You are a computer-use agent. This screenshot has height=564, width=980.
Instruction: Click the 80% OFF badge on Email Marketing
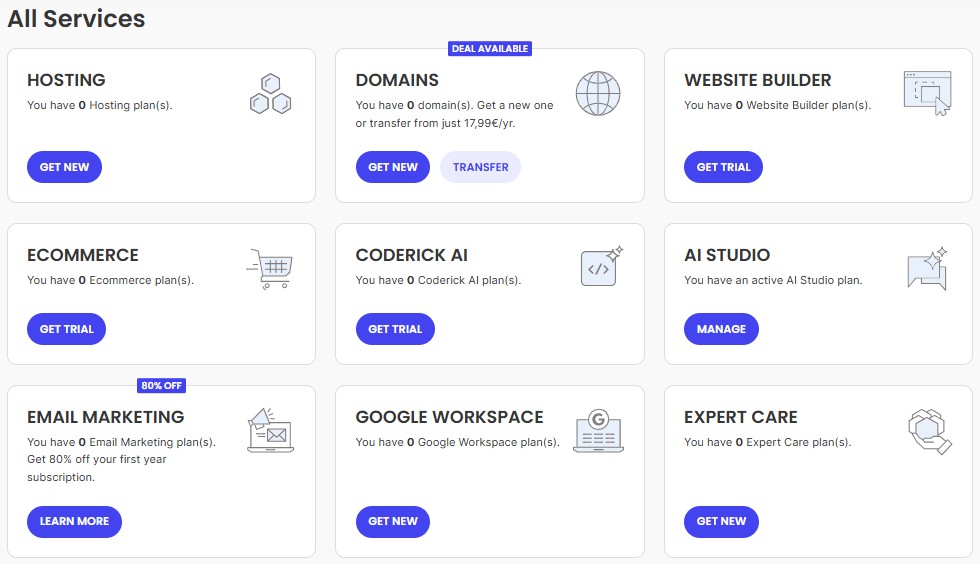(161, 386)
